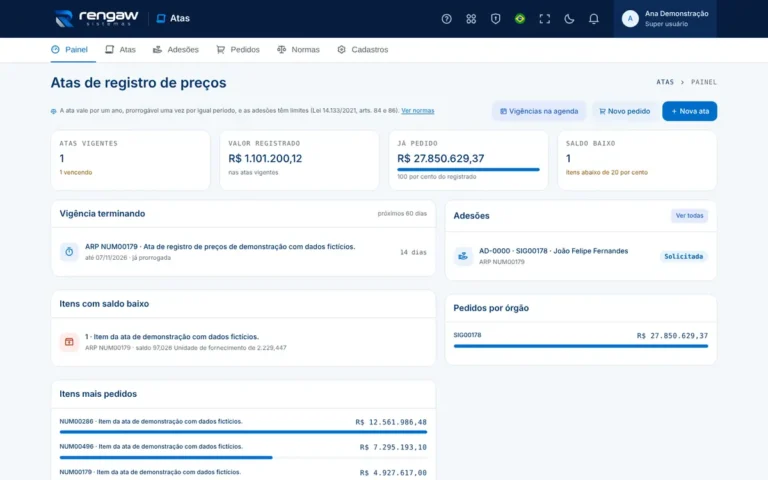The width and height of the screenshot is (768, 480).
Task: Open the Atas vigentes card
Action: [130, 160]
